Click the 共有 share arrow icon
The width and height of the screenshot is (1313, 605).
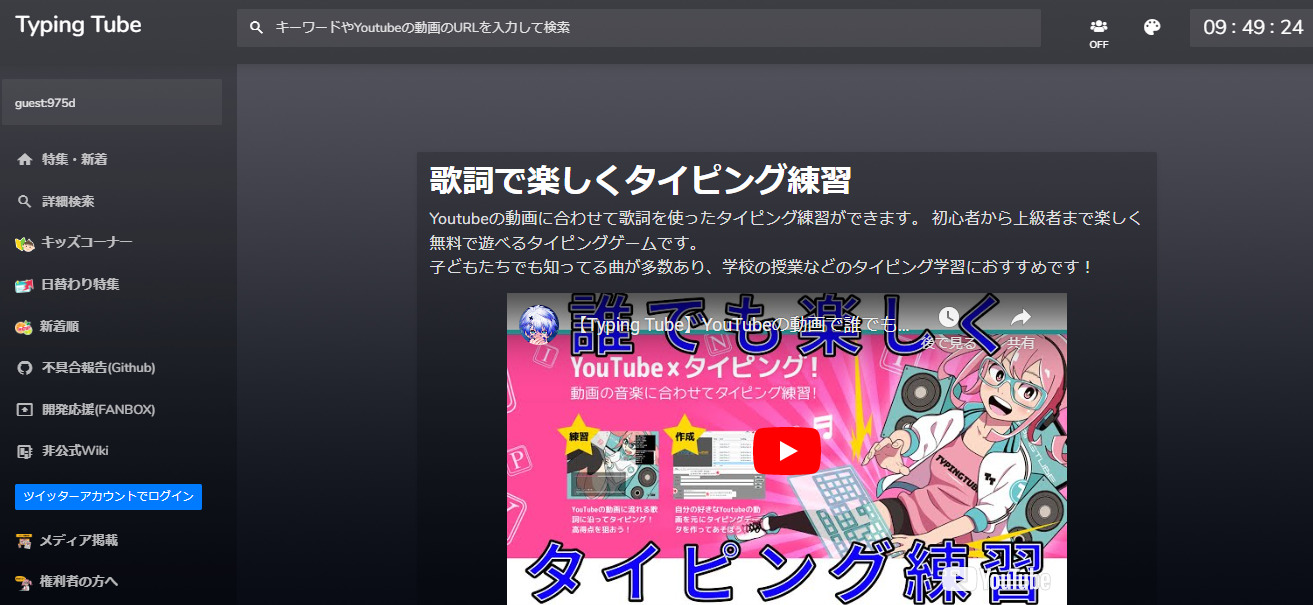pyautogui.click(x=1020, y=317)
